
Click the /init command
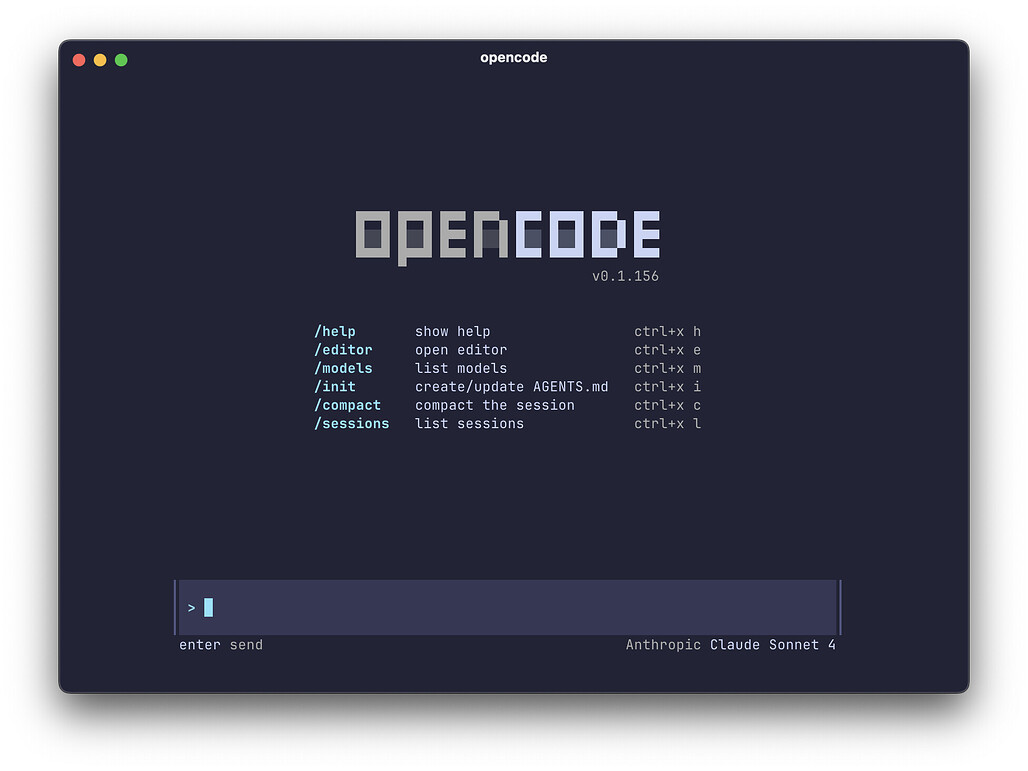[x=335, y=387]
